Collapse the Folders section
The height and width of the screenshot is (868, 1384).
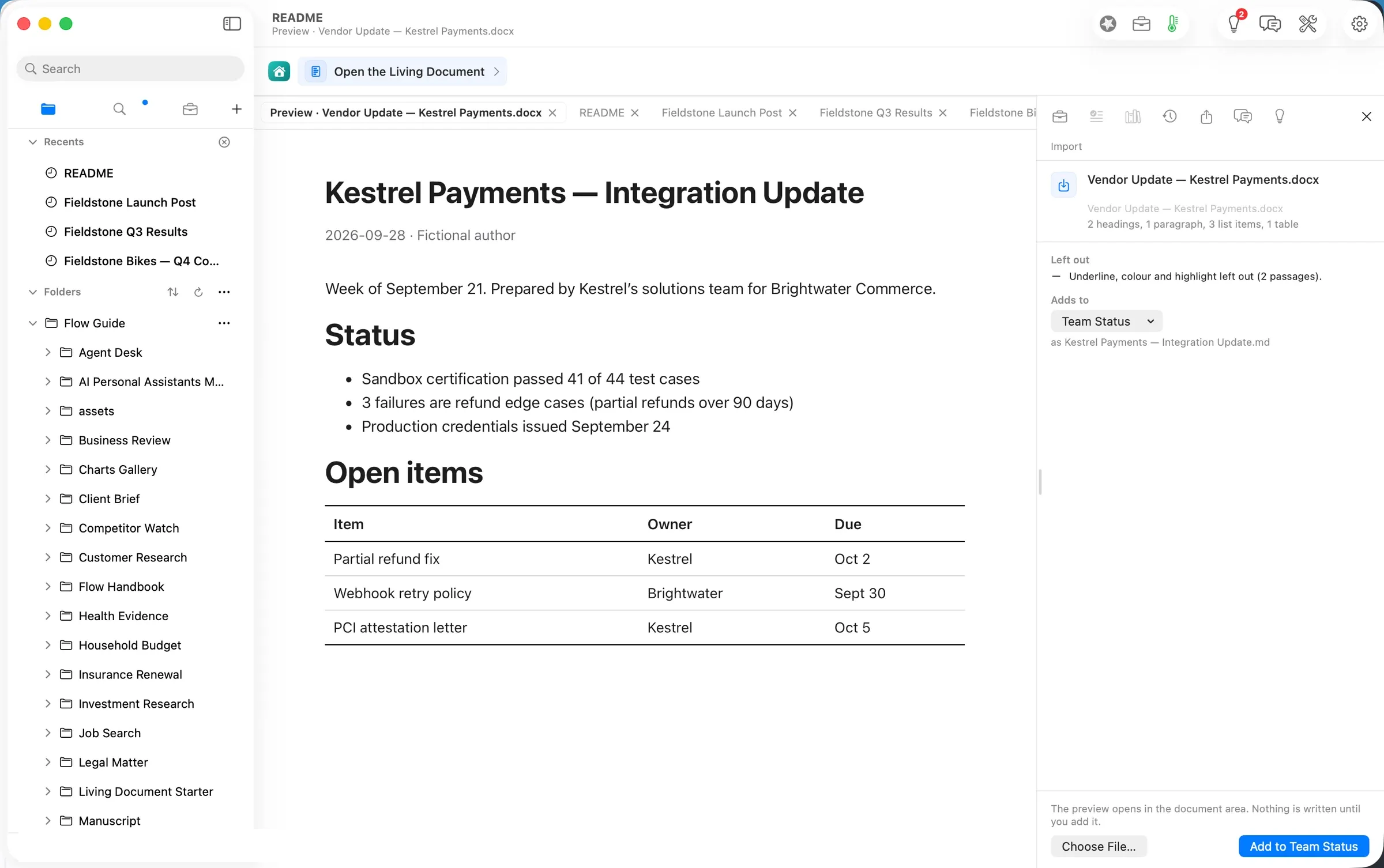(33, 292)
